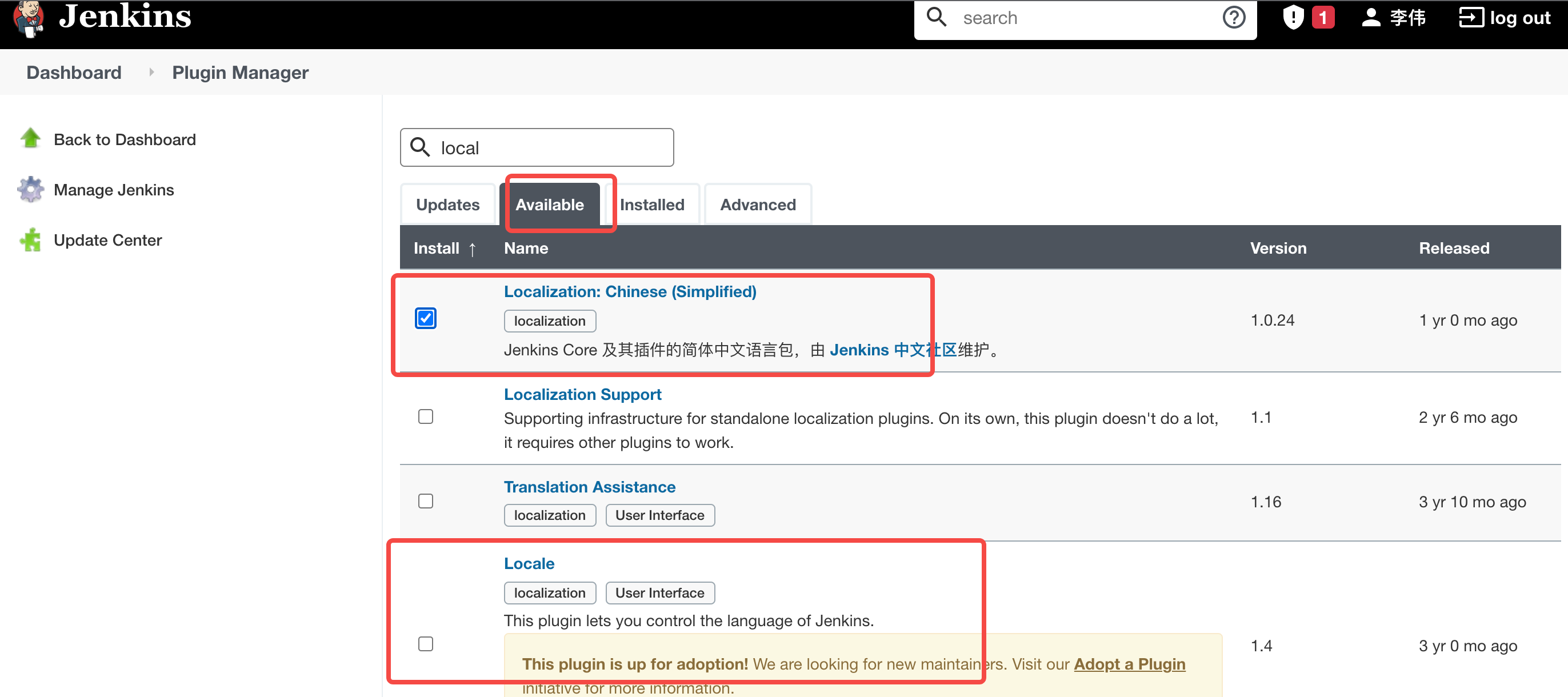Click the Install column sort arrow
Image resolution: width=1568 pixels, height=697 pixels.
point(472,249)
